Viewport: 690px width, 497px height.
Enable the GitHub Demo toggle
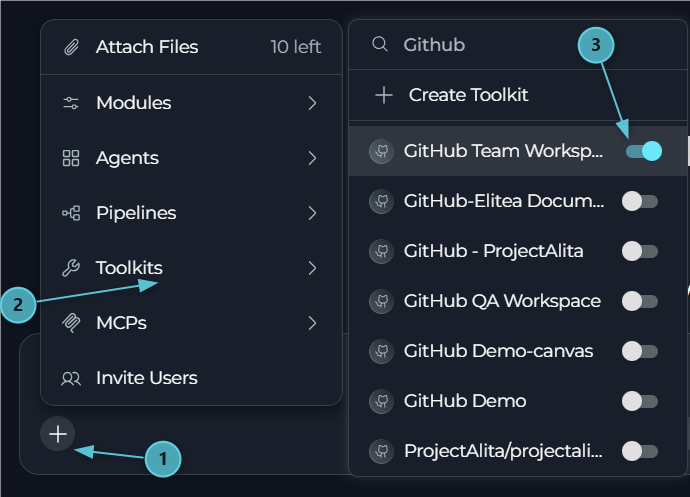640,401
